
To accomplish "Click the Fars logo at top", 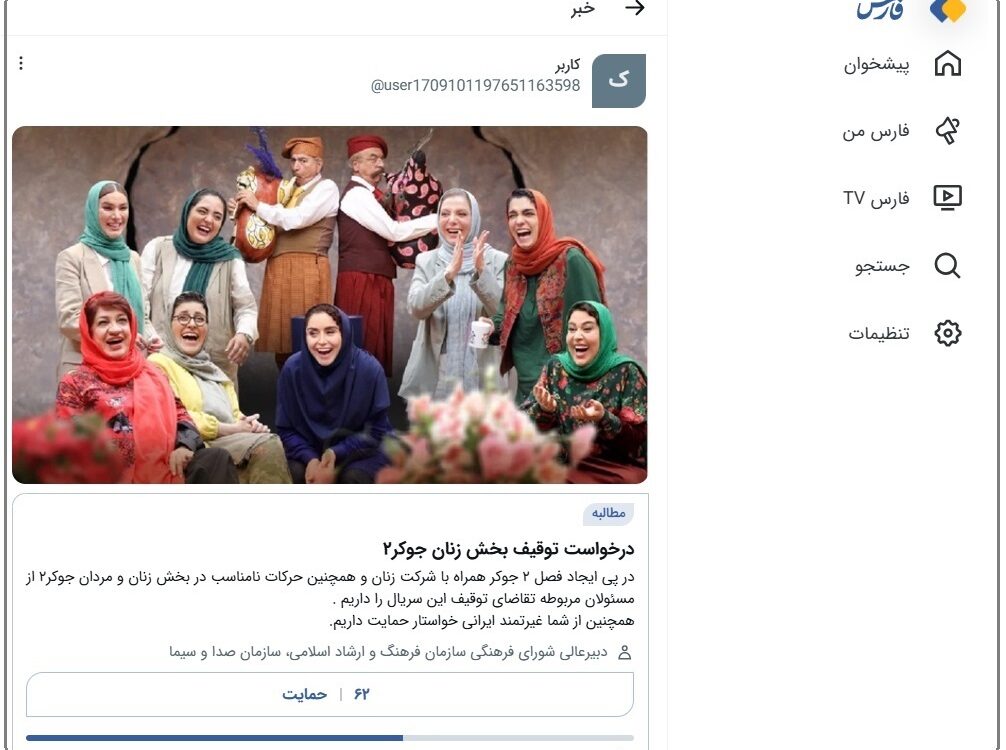I will click(912, 10).
